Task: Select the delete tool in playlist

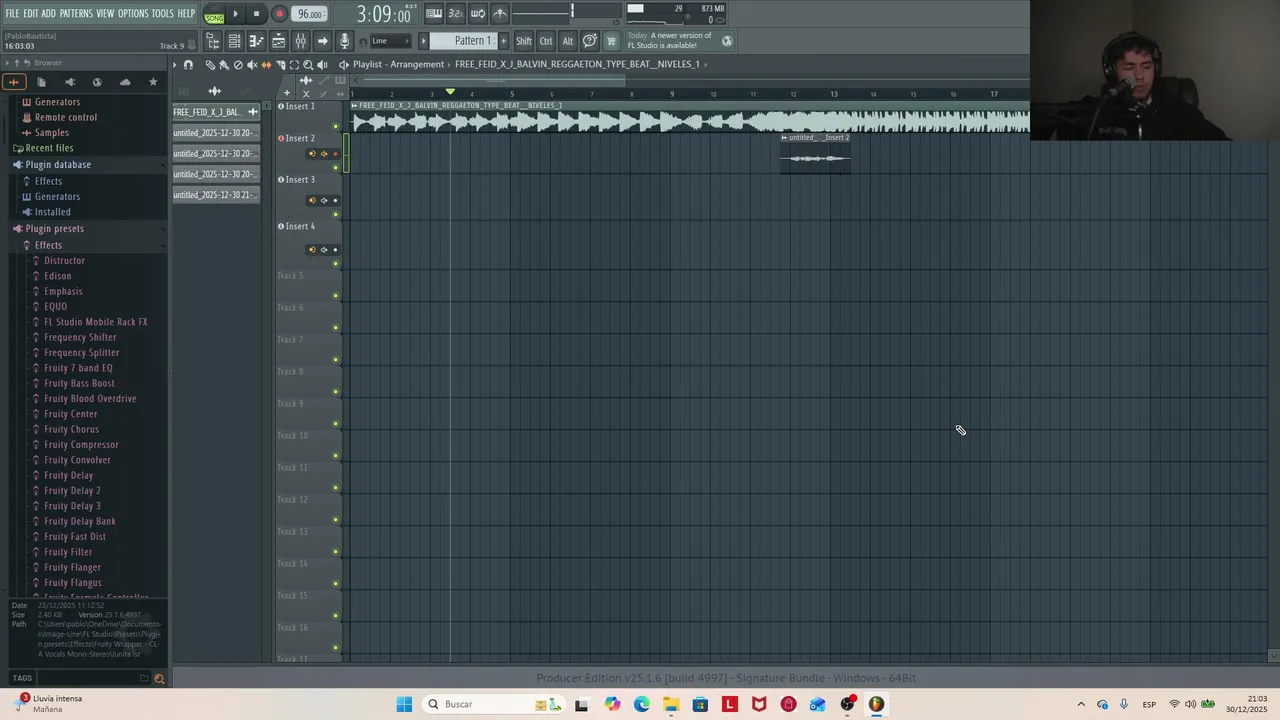Action: click(238, 65)
